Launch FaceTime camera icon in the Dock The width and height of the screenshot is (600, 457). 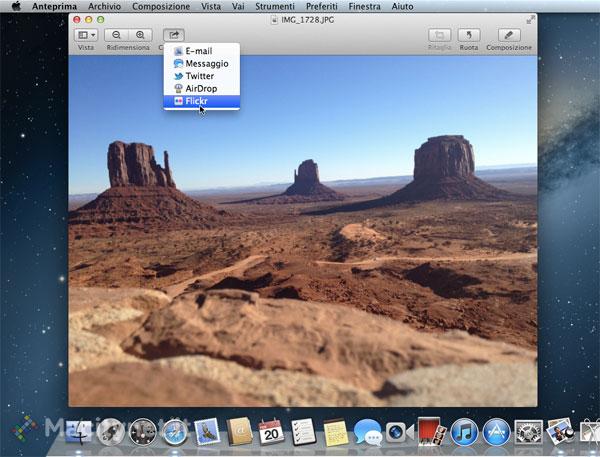pos(399,433)
